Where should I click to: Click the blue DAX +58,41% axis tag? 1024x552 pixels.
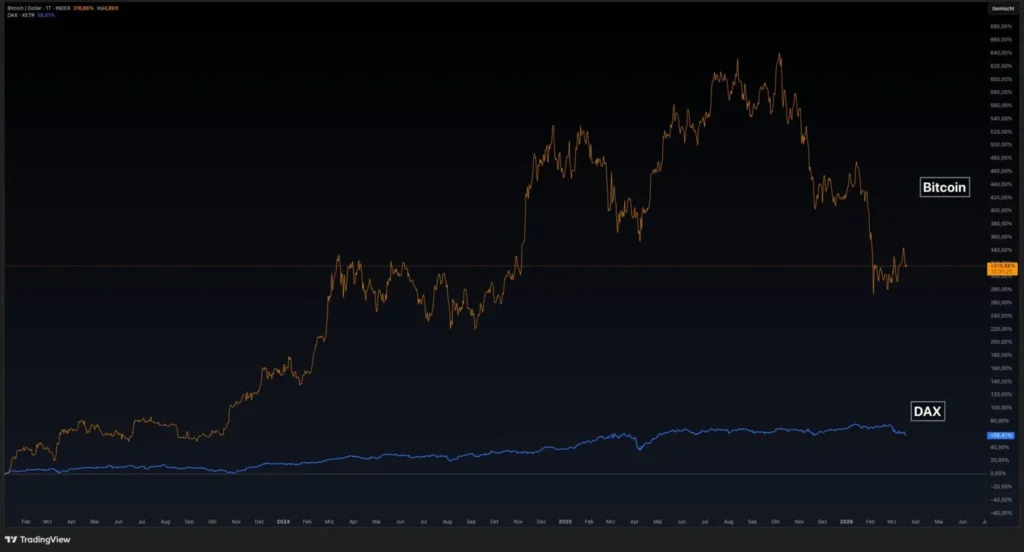[x=1000, y=435]
